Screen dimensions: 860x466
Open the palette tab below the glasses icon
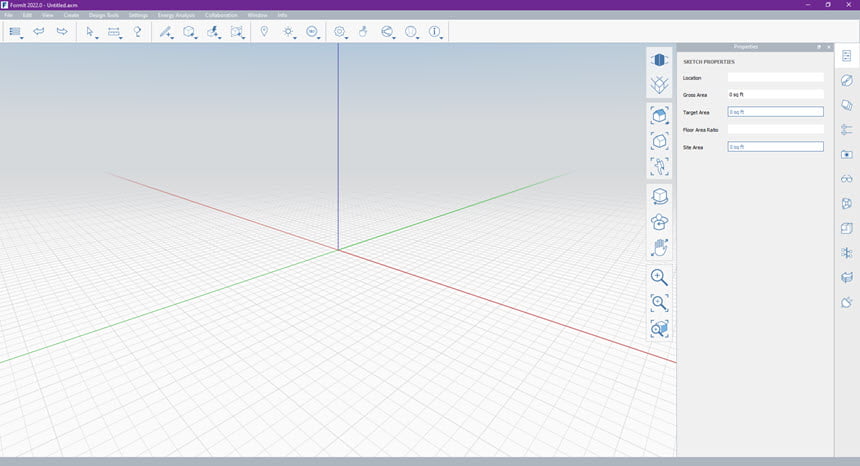point(847,203)
